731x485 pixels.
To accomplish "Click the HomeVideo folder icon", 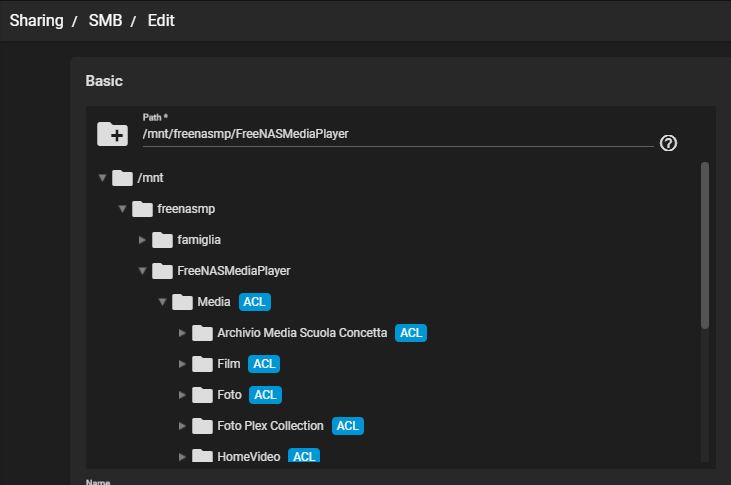I will coord(202,456).
